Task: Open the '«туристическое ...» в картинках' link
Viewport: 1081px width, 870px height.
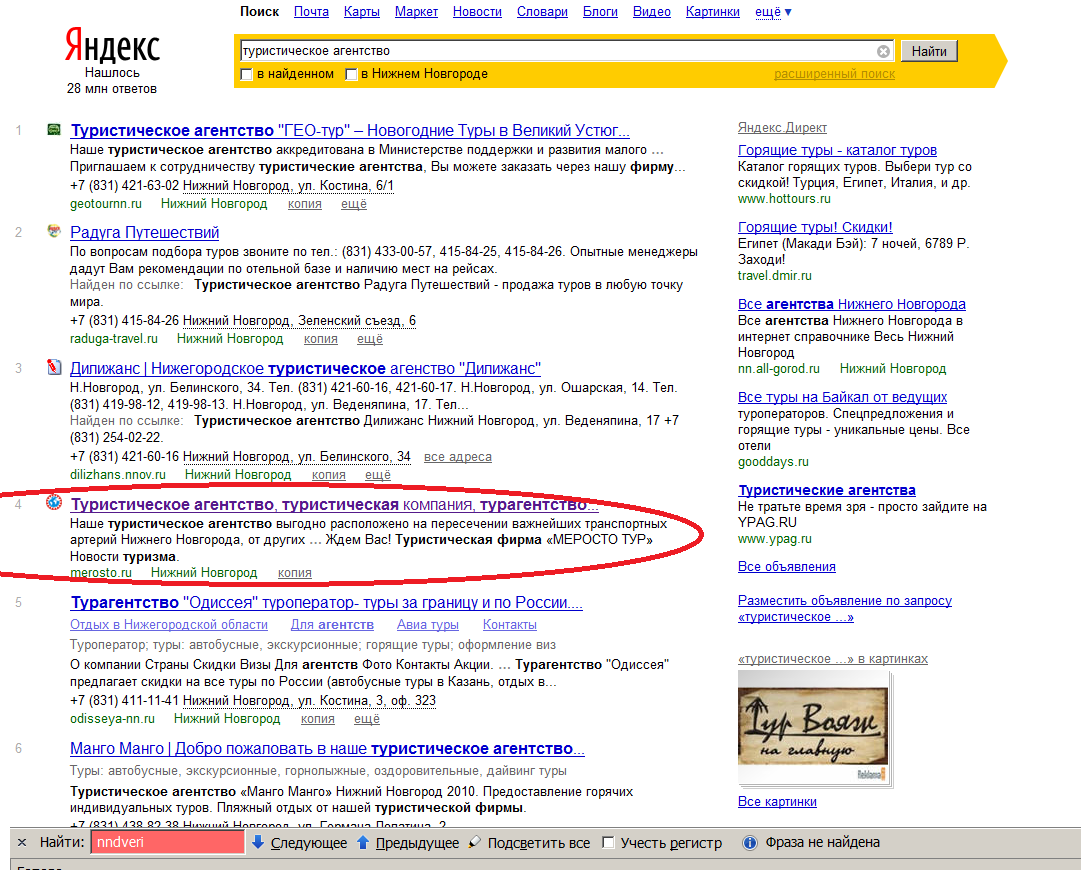Action: point(833,659)
